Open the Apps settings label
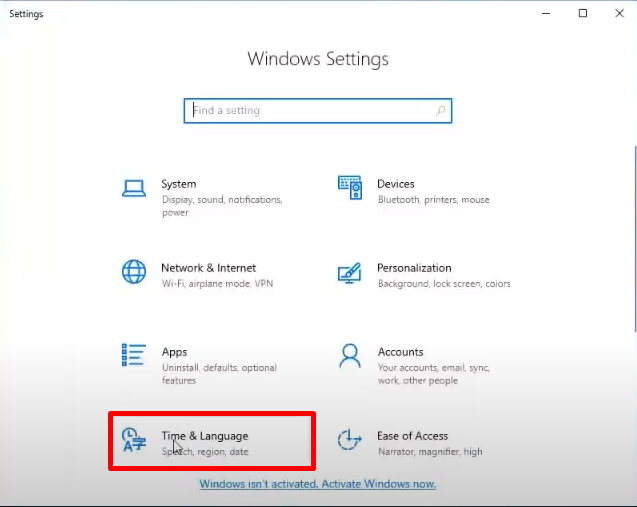637x507 pixels. (x=174, y=352)
